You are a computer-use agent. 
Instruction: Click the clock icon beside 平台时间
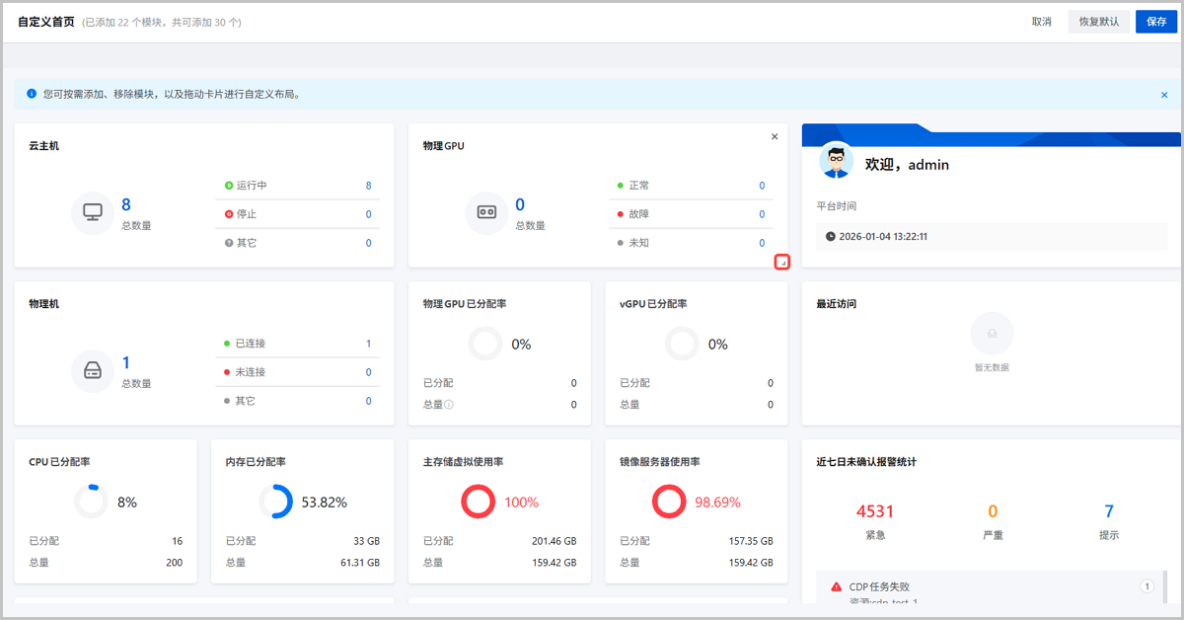829,236
